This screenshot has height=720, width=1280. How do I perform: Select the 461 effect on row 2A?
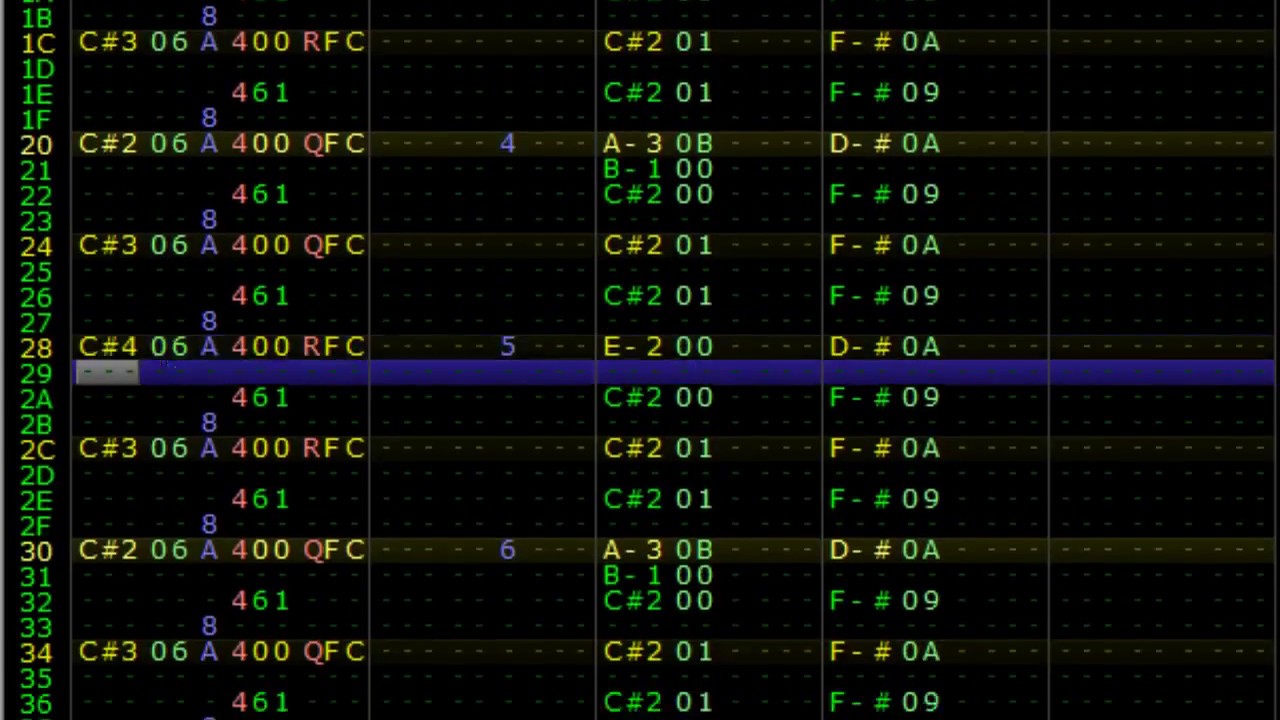260,398
